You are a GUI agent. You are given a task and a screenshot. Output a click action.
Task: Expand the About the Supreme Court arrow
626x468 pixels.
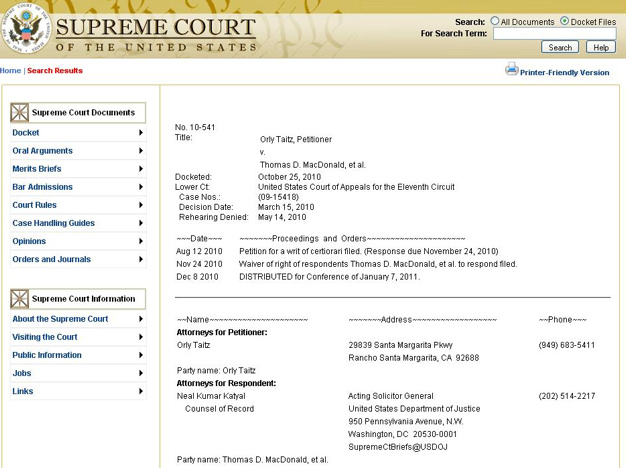(x=141, y=319)
